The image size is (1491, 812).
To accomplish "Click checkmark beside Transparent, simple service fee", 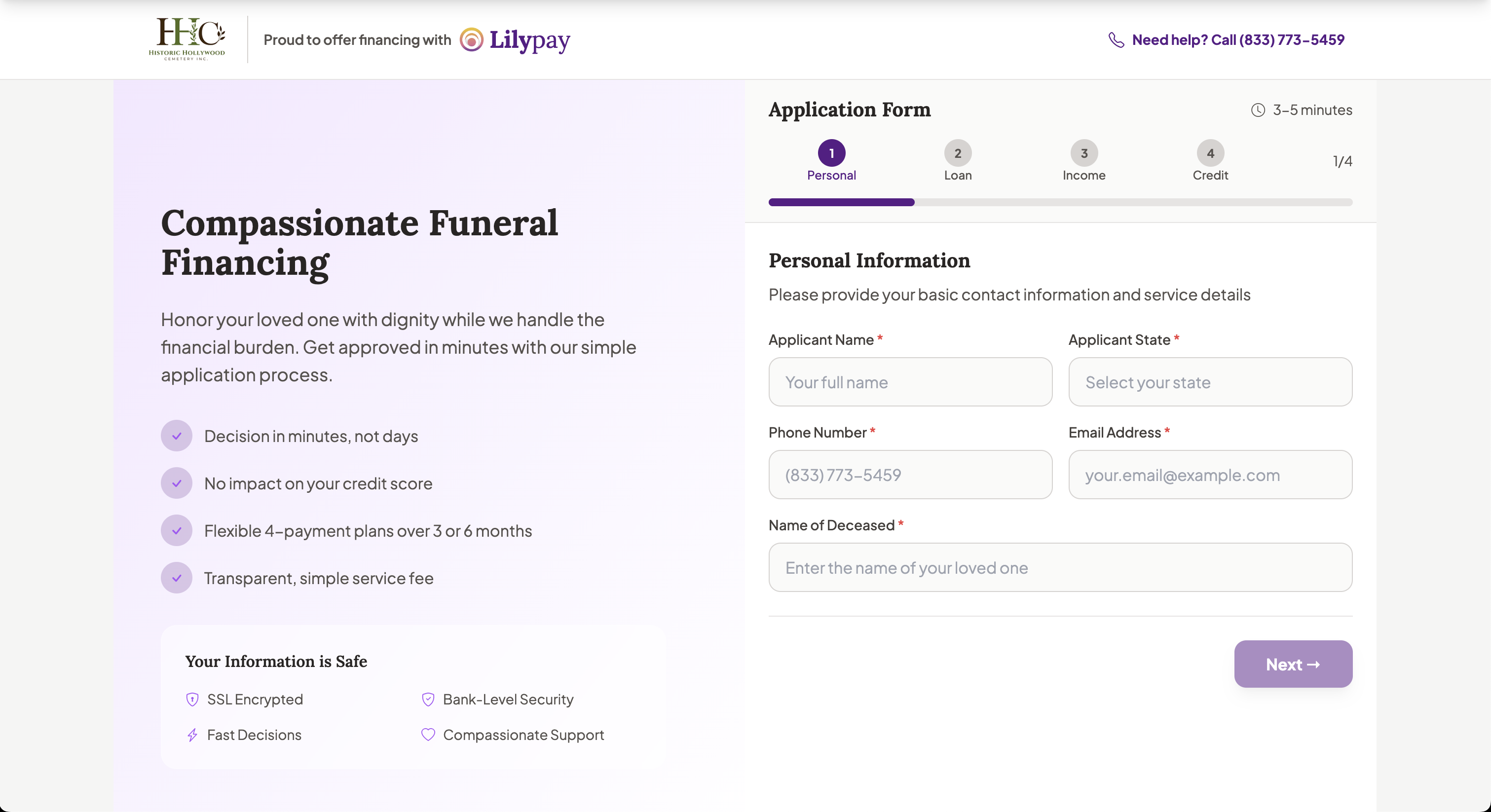I will 177,578.
